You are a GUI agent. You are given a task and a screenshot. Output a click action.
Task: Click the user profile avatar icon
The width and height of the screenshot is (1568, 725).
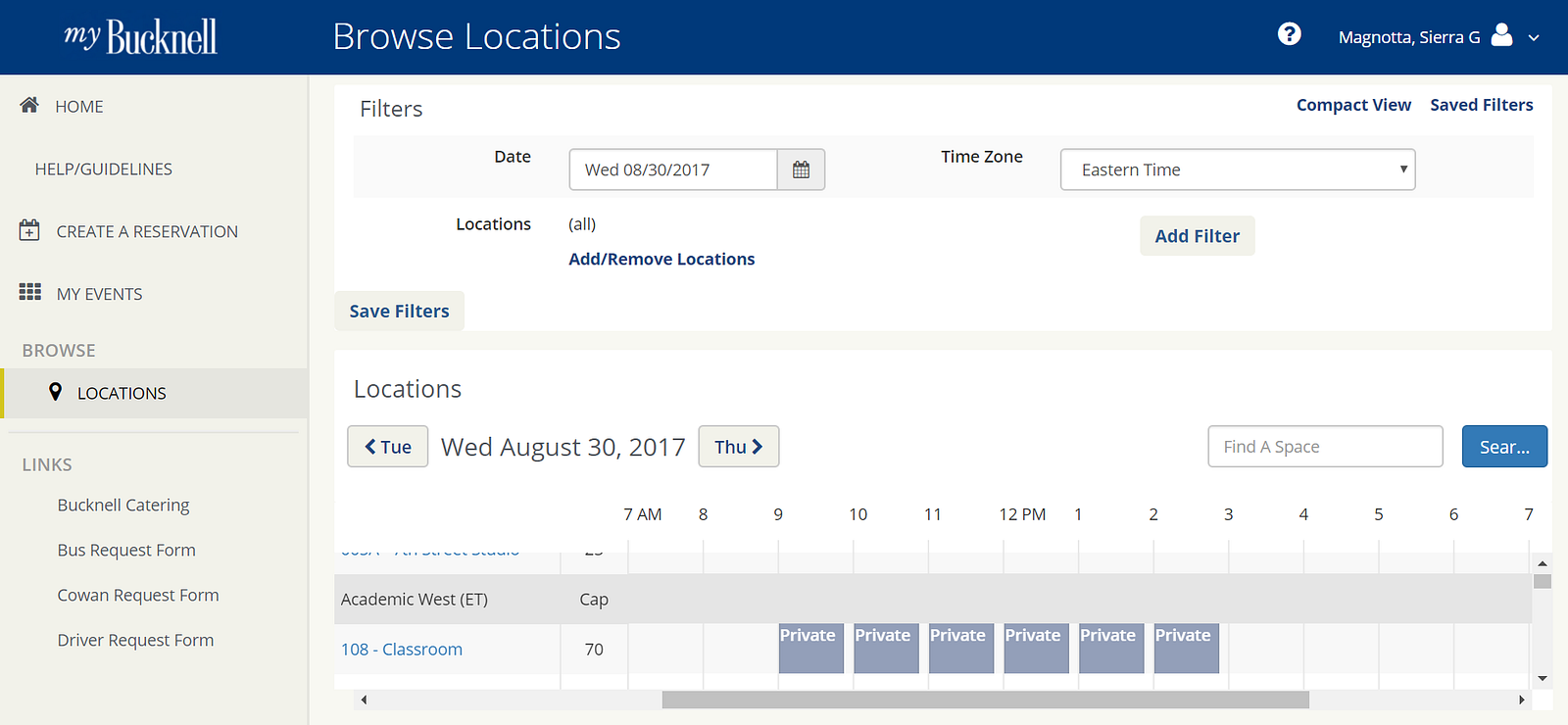(x=1501, y=36)
